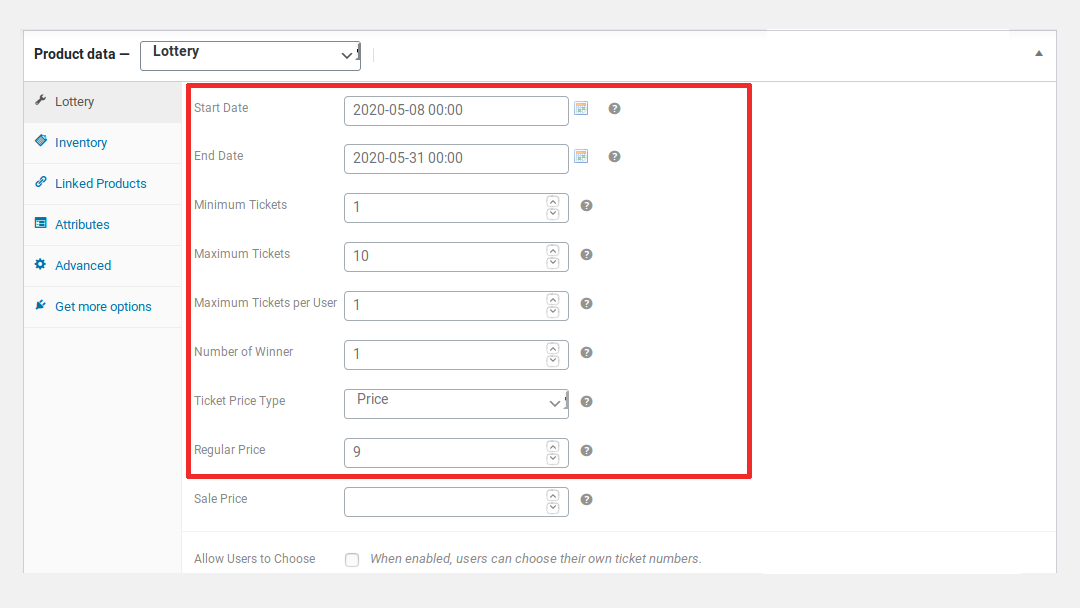1080x608 pixels.
Task: Show help tooltip for End Date
Action: [614, 157]
